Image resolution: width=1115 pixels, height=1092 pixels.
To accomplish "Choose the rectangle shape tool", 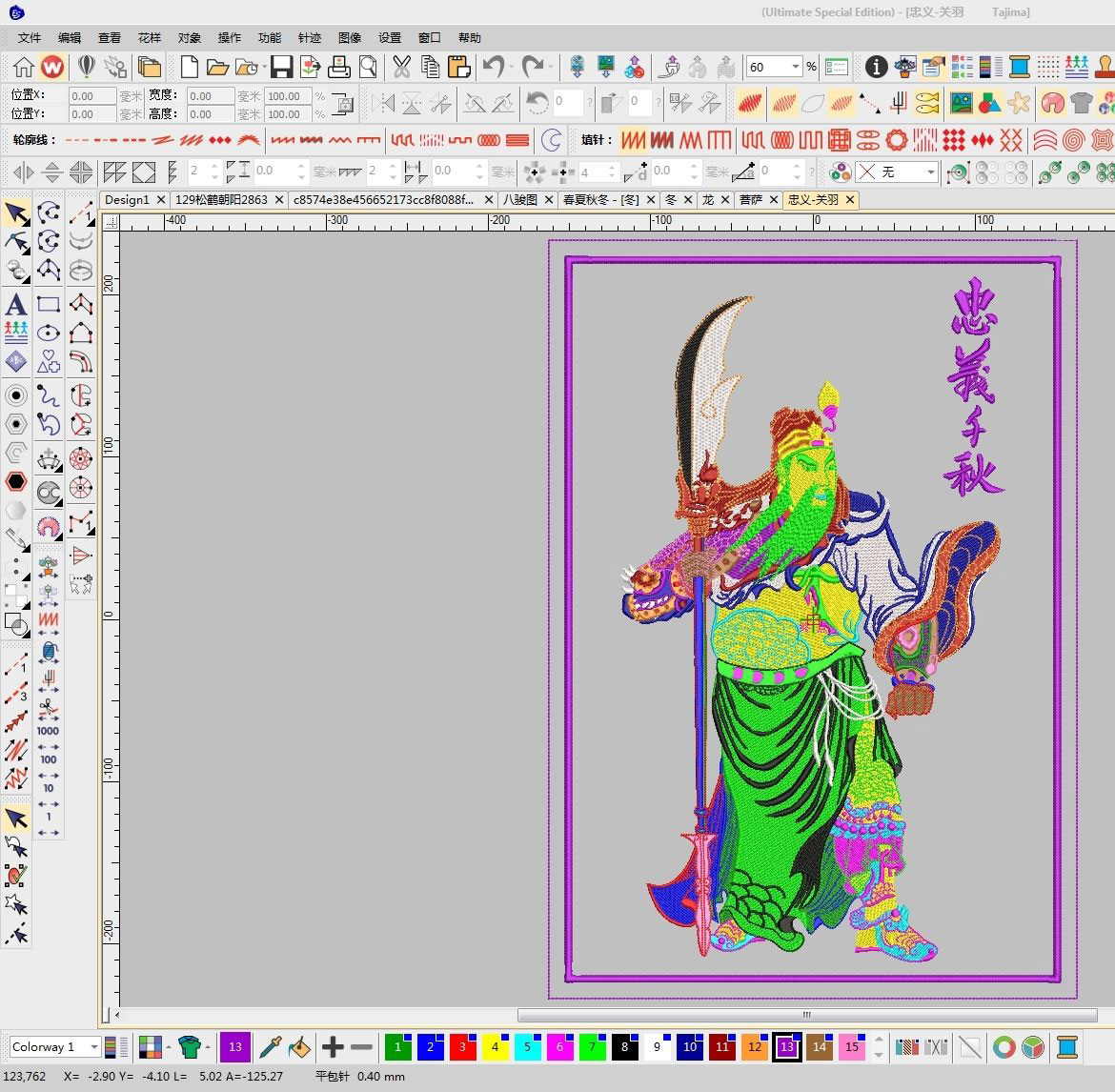I will 49,304.
